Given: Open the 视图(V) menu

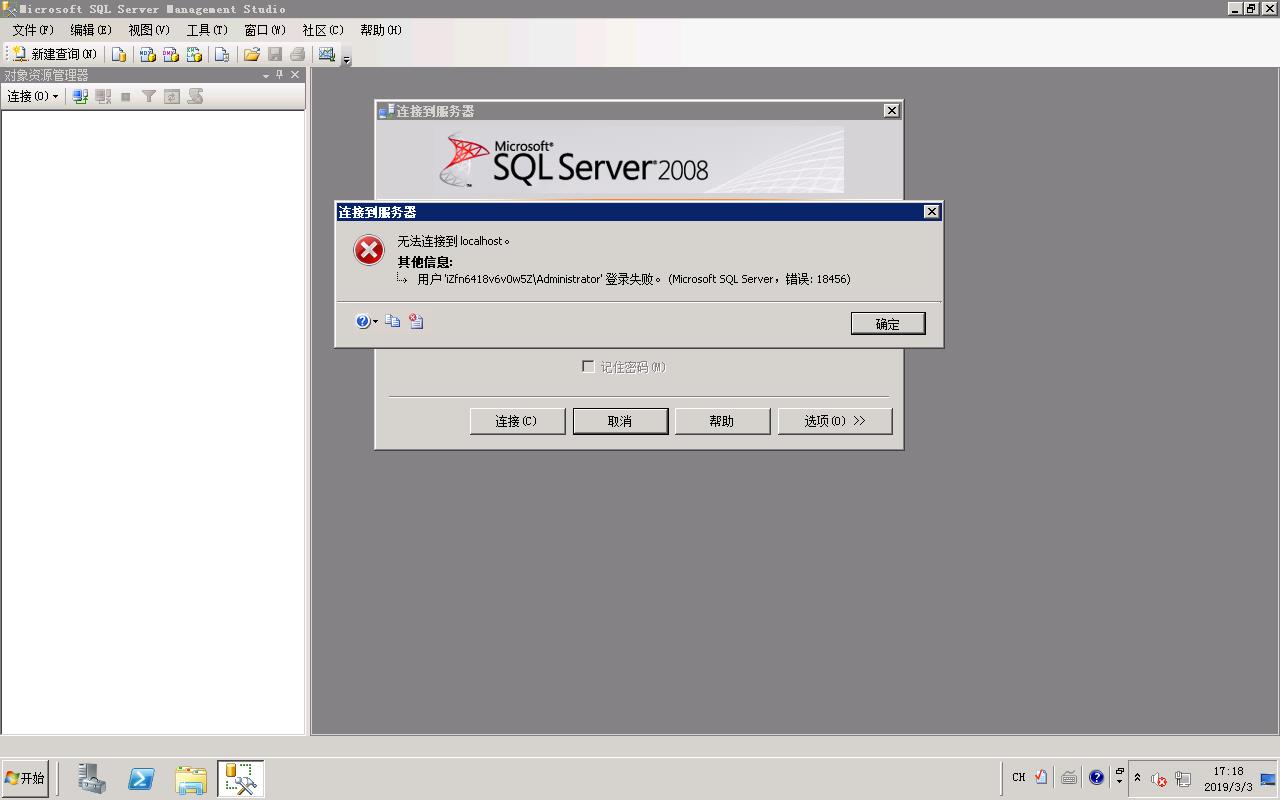Looking at the screenshot, I should (x=148, y=30).
